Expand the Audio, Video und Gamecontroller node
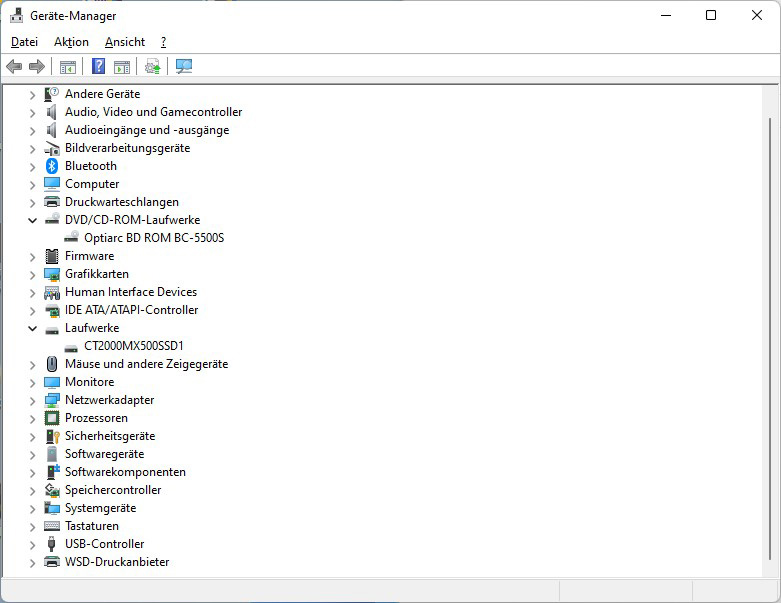 coord(32,113)
